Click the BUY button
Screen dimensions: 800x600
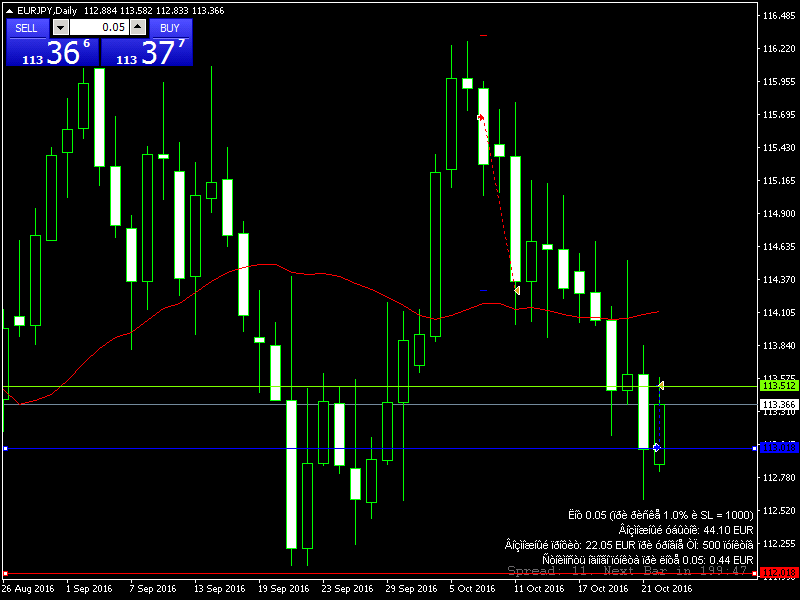[x=170, y=28]
